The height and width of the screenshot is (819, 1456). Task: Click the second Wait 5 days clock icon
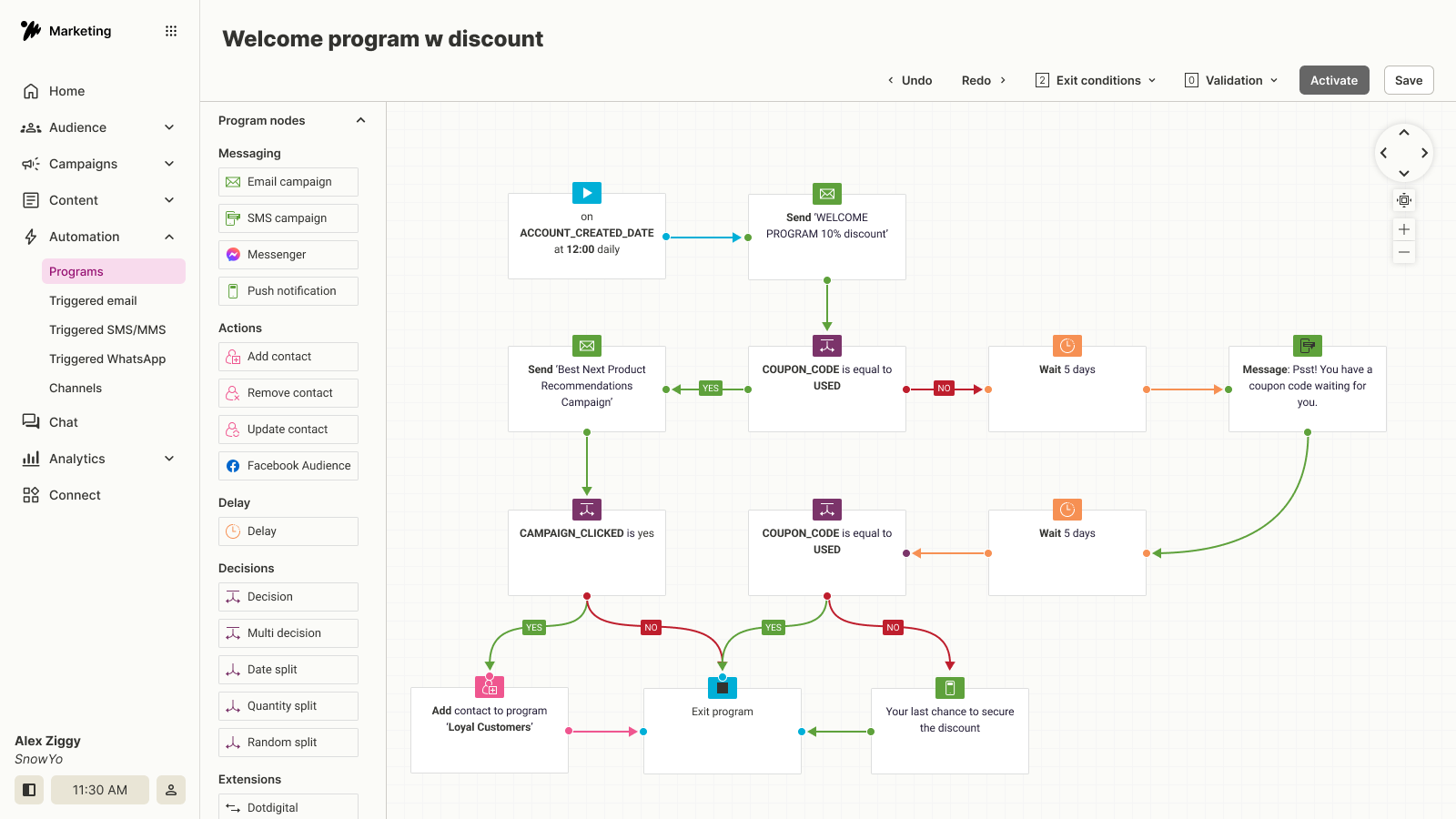1067,510
